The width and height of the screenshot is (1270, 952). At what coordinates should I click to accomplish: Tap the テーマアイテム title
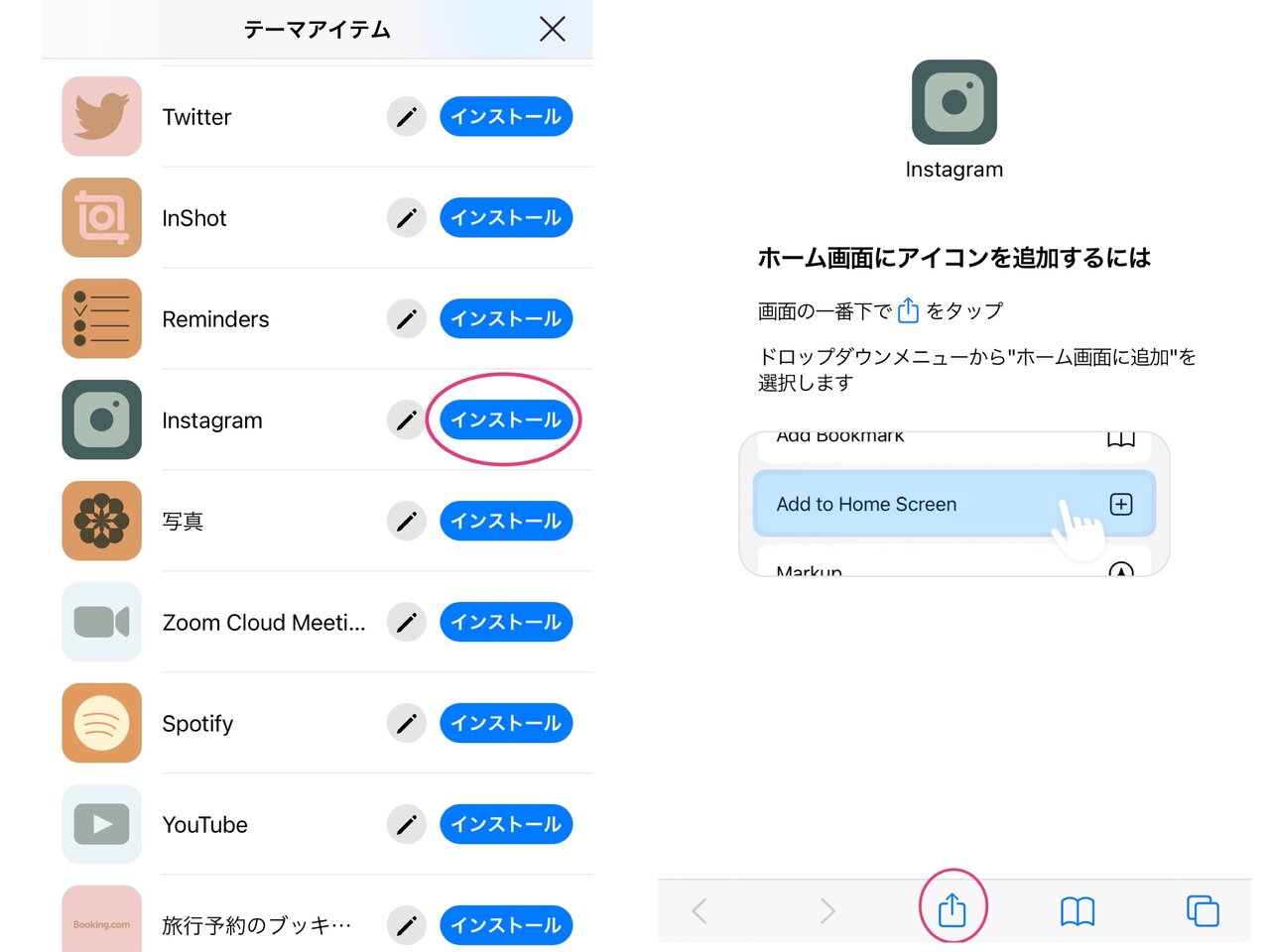pyautogui.click(x=317, y=30)
